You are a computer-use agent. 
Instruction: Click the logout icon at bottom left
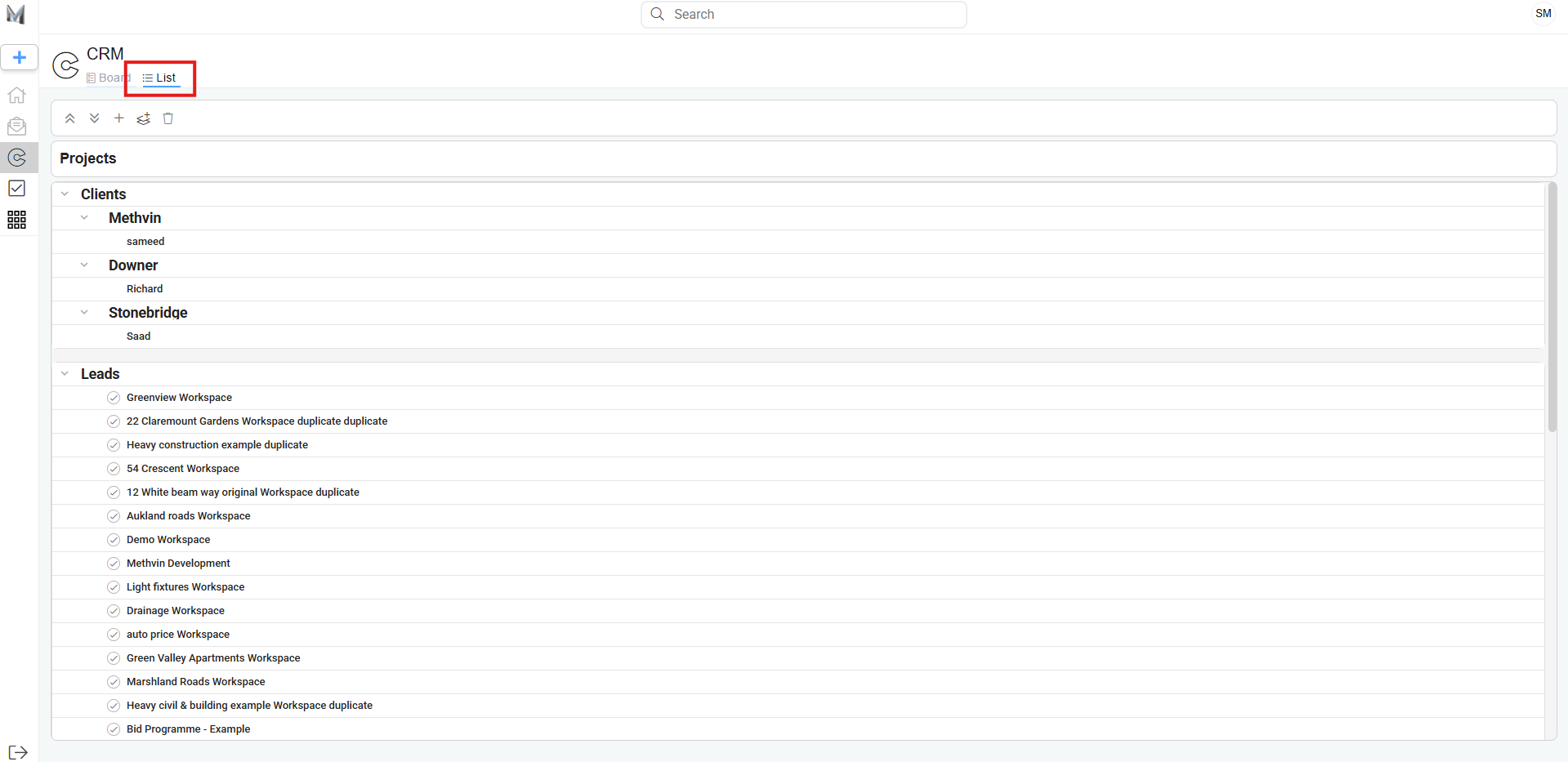pyautogui.click(x=18, y=752)
